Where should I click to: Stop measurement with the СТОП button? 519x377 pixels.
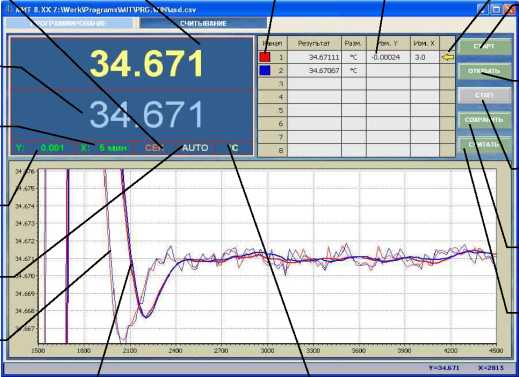click(485, 95)
